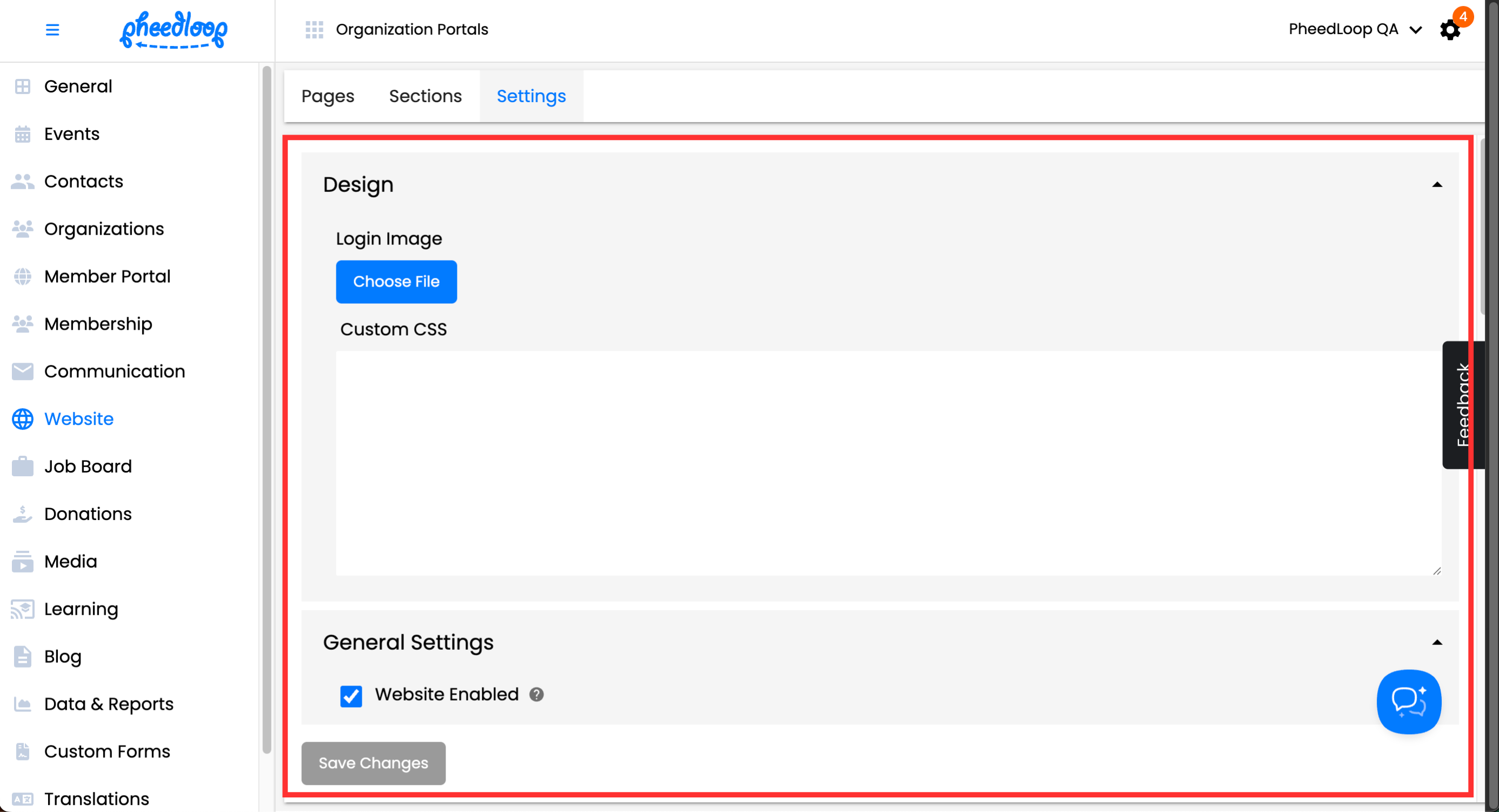The width and height of the screenshot is (1499, 812).
Task: Click the sidebar vertical scrollbar
Action: 267,407
